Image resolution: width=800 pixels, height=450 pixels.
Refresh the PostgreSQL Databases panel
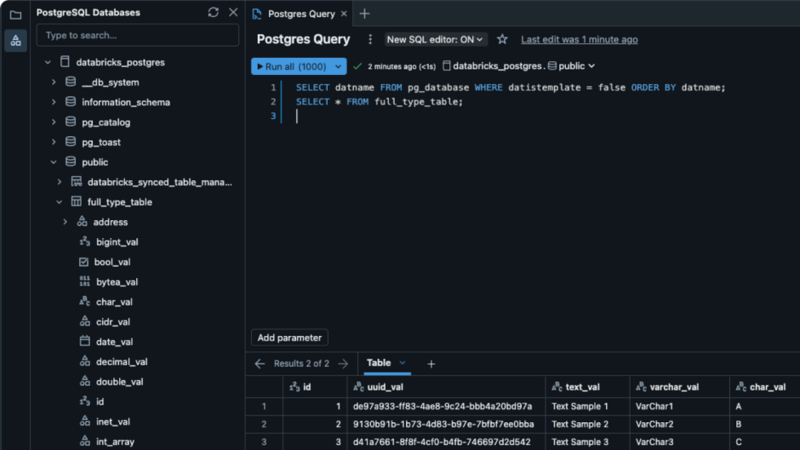[213, 12]
